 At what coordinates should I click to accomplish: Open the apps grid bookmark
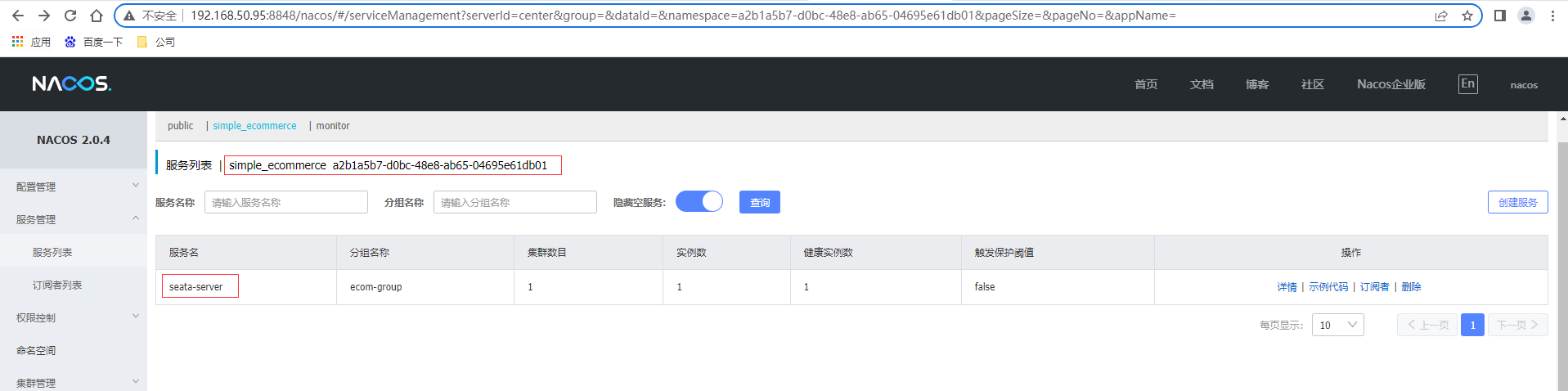tap(31, 42)
